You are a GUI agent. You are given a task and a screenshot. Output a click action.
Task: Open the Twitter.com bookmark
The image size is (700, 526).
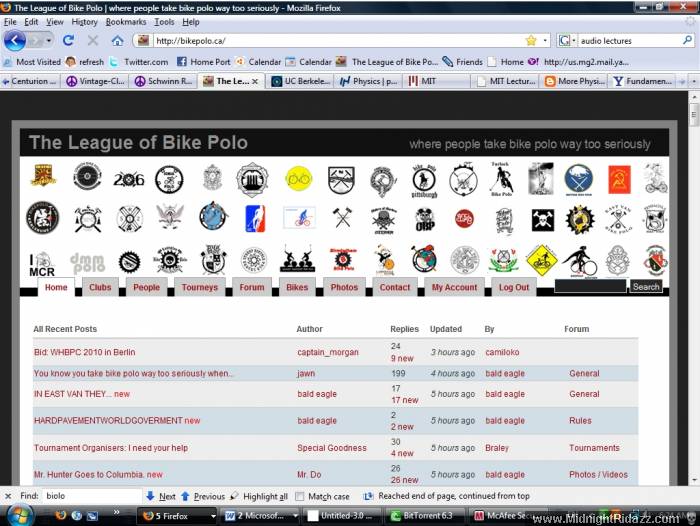coord(140,62)
